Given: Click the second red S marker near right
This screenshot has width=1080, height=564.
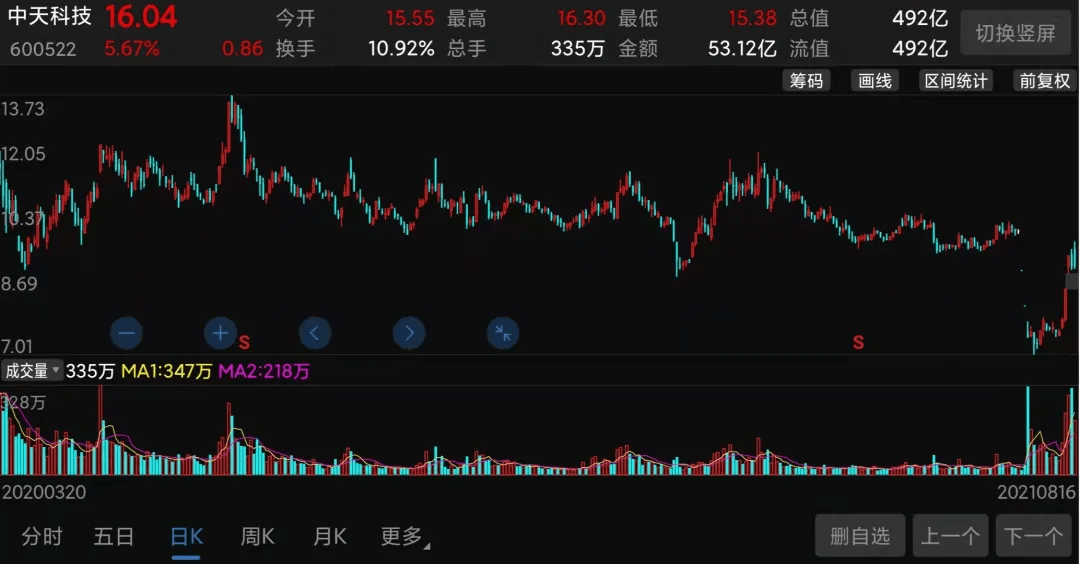Looking at the screenshot, I should 858,342.
